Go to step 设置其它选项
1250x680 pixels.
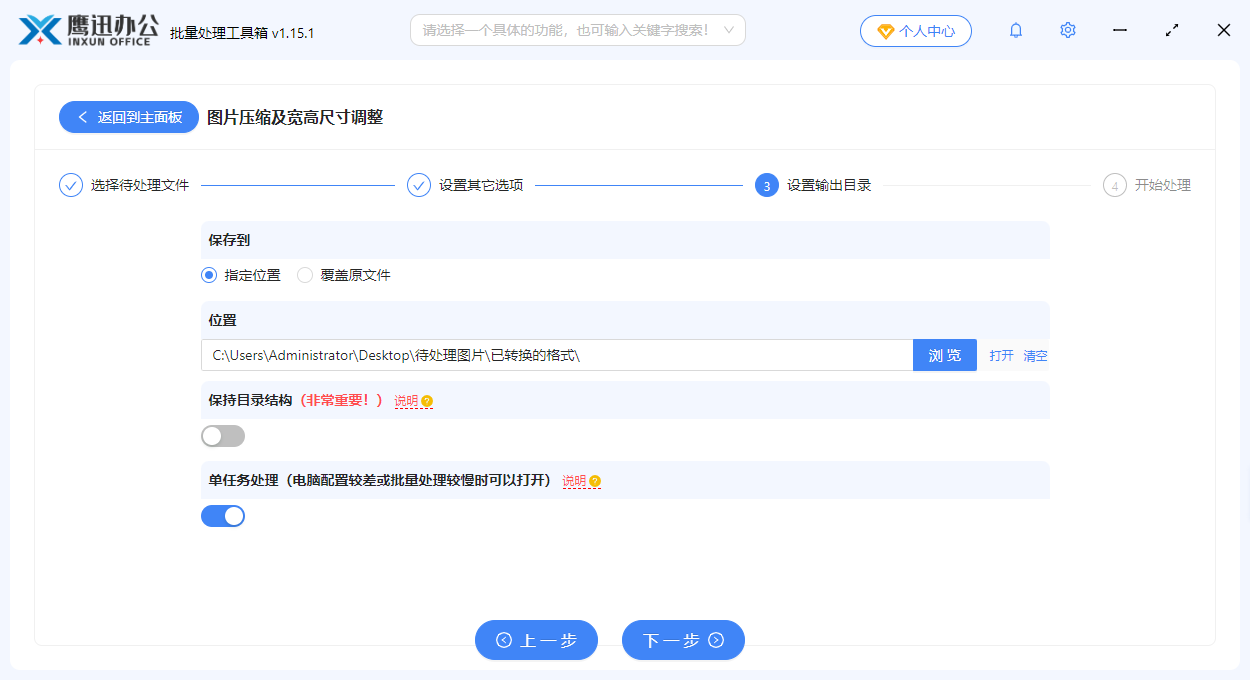coord(481,185)
